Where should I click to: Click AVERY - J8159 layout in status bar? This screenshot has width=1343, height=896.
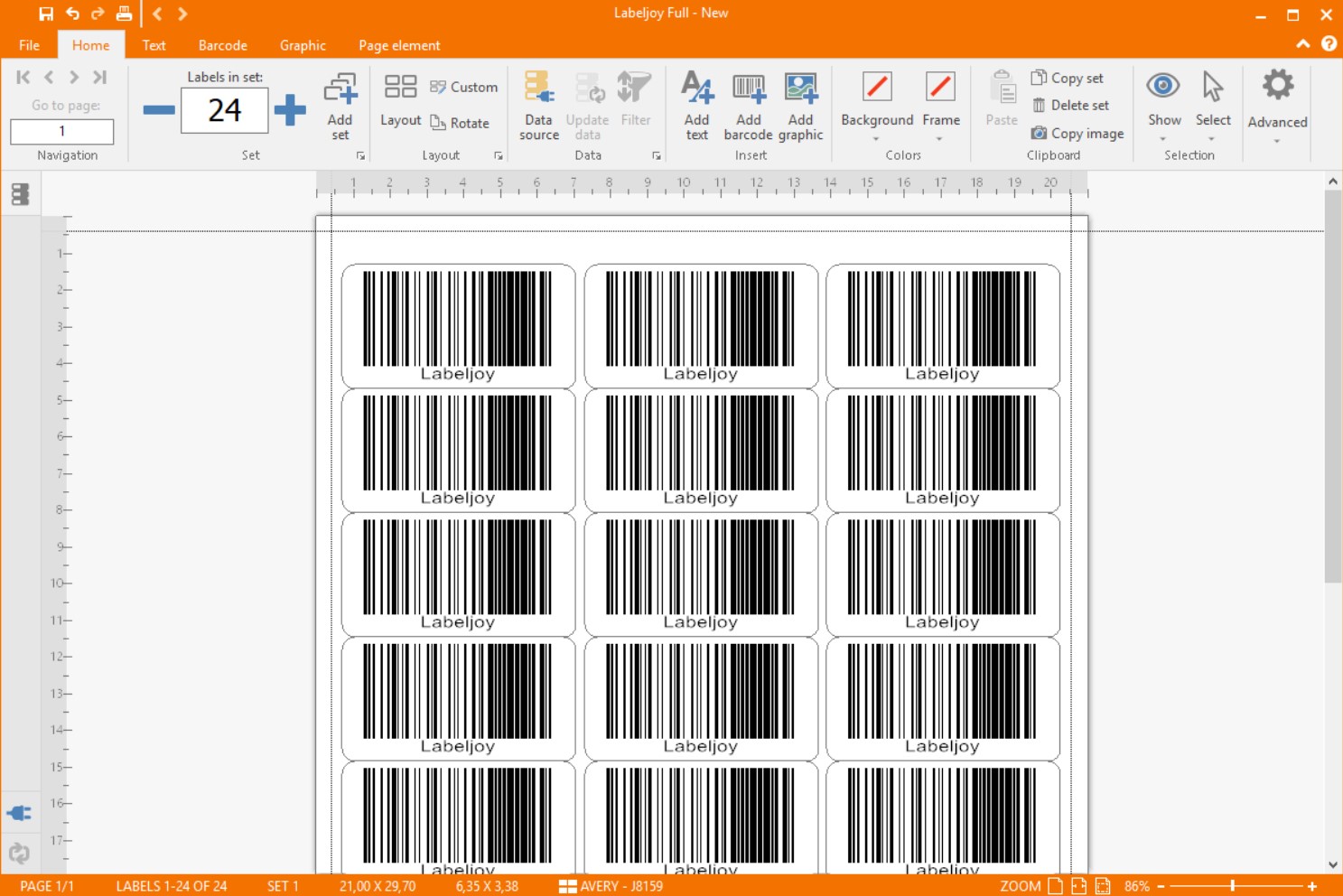tap(611, 886)
